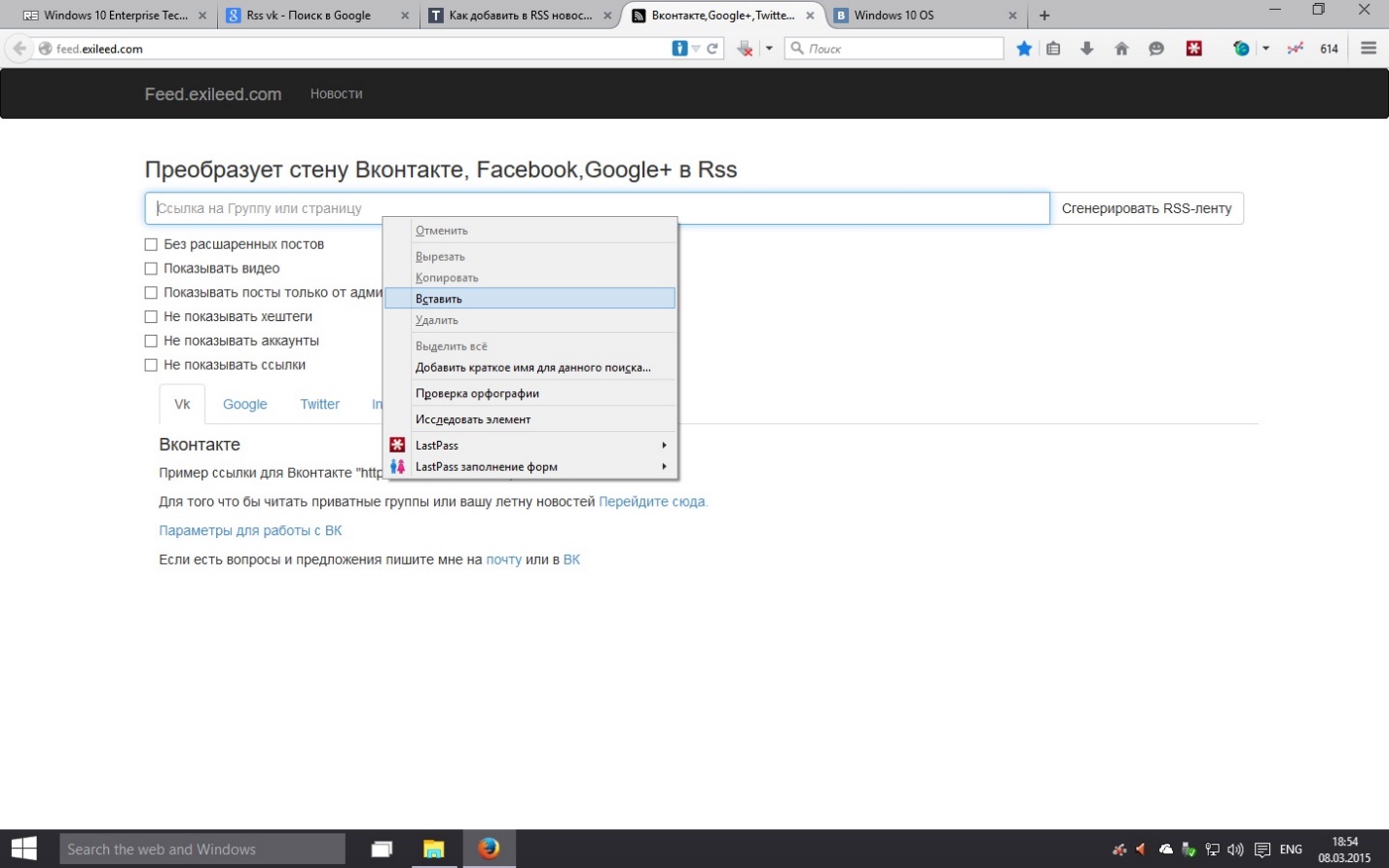Click the browser Back arrow button

(19, 49)
